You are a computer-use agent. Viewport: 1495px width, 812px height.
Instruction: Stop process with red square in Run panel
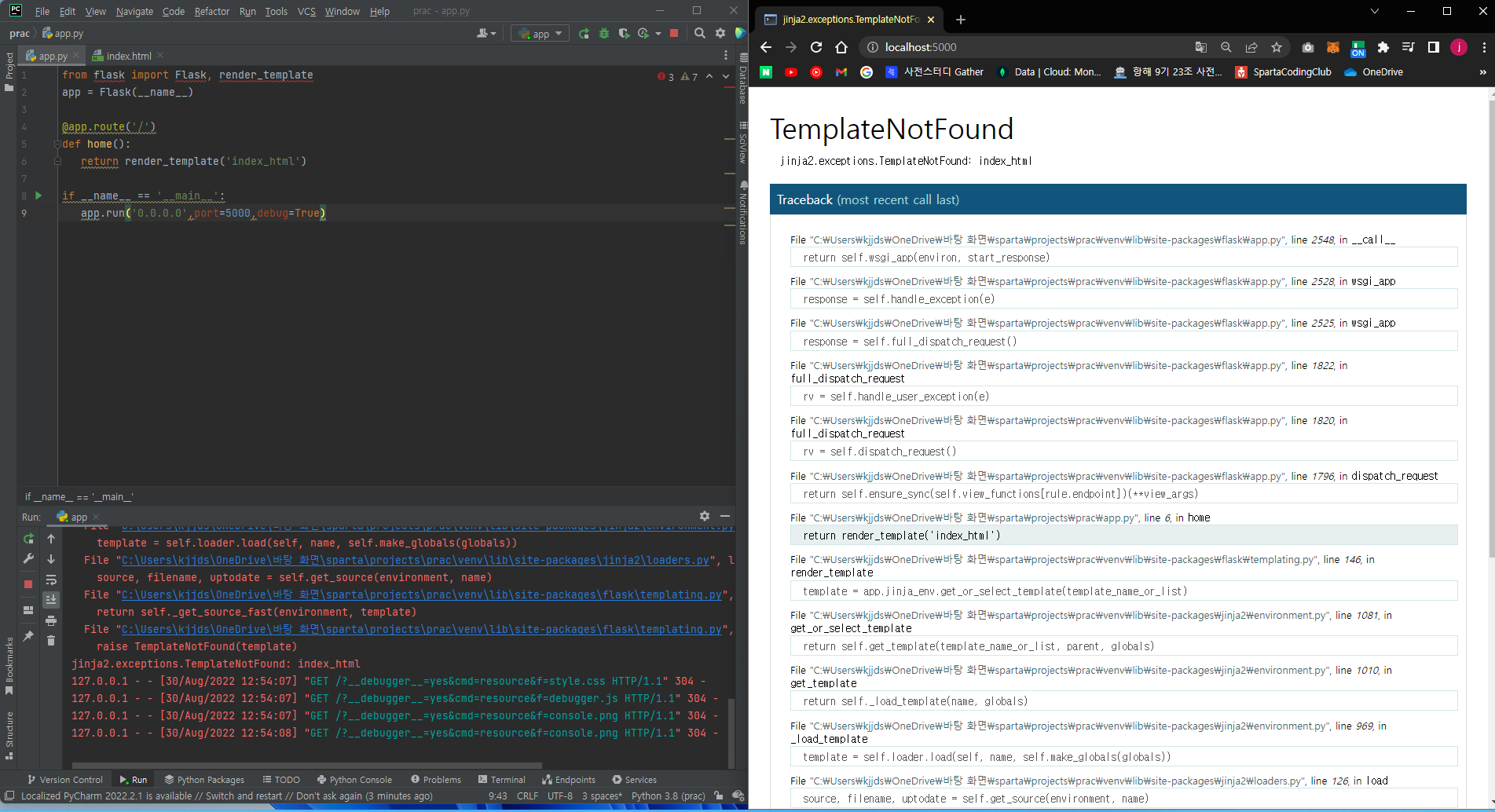[x=28, y=584]
